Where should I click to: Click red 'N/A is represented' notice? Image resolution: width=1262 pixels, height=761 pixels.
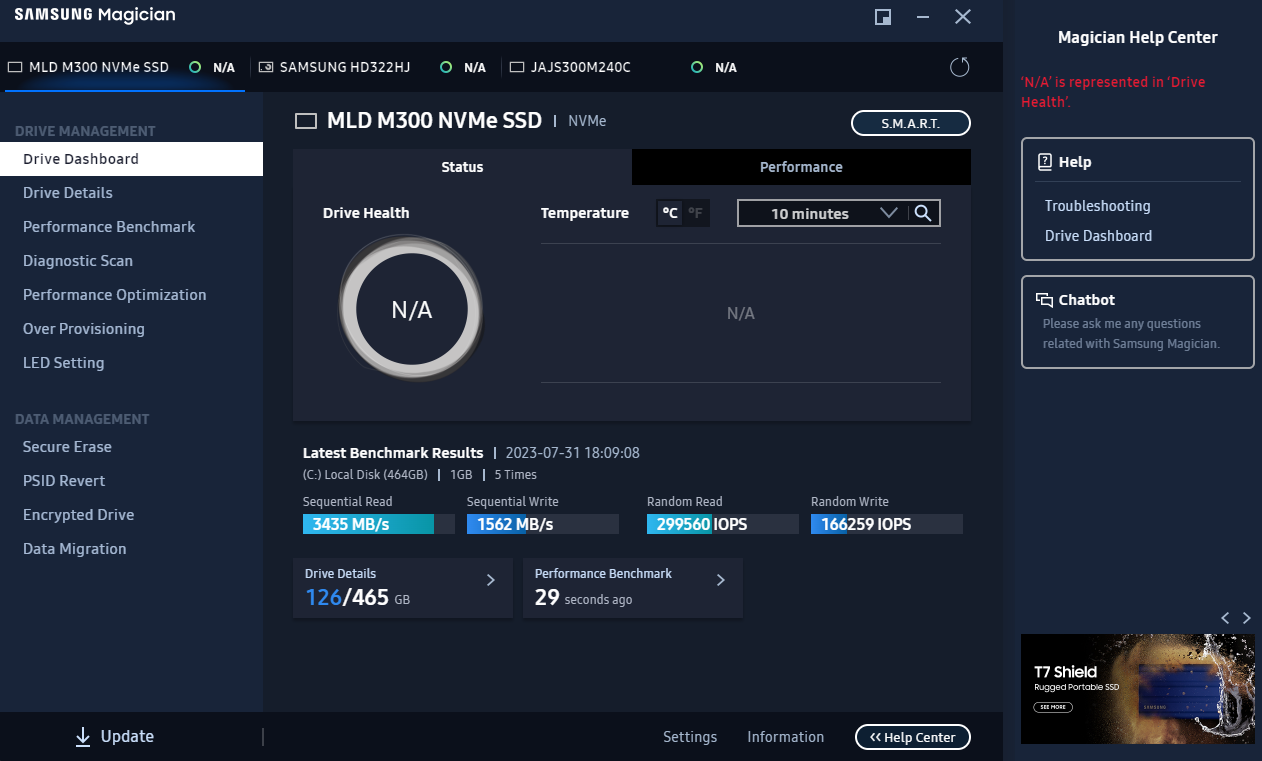[1113, 92]
